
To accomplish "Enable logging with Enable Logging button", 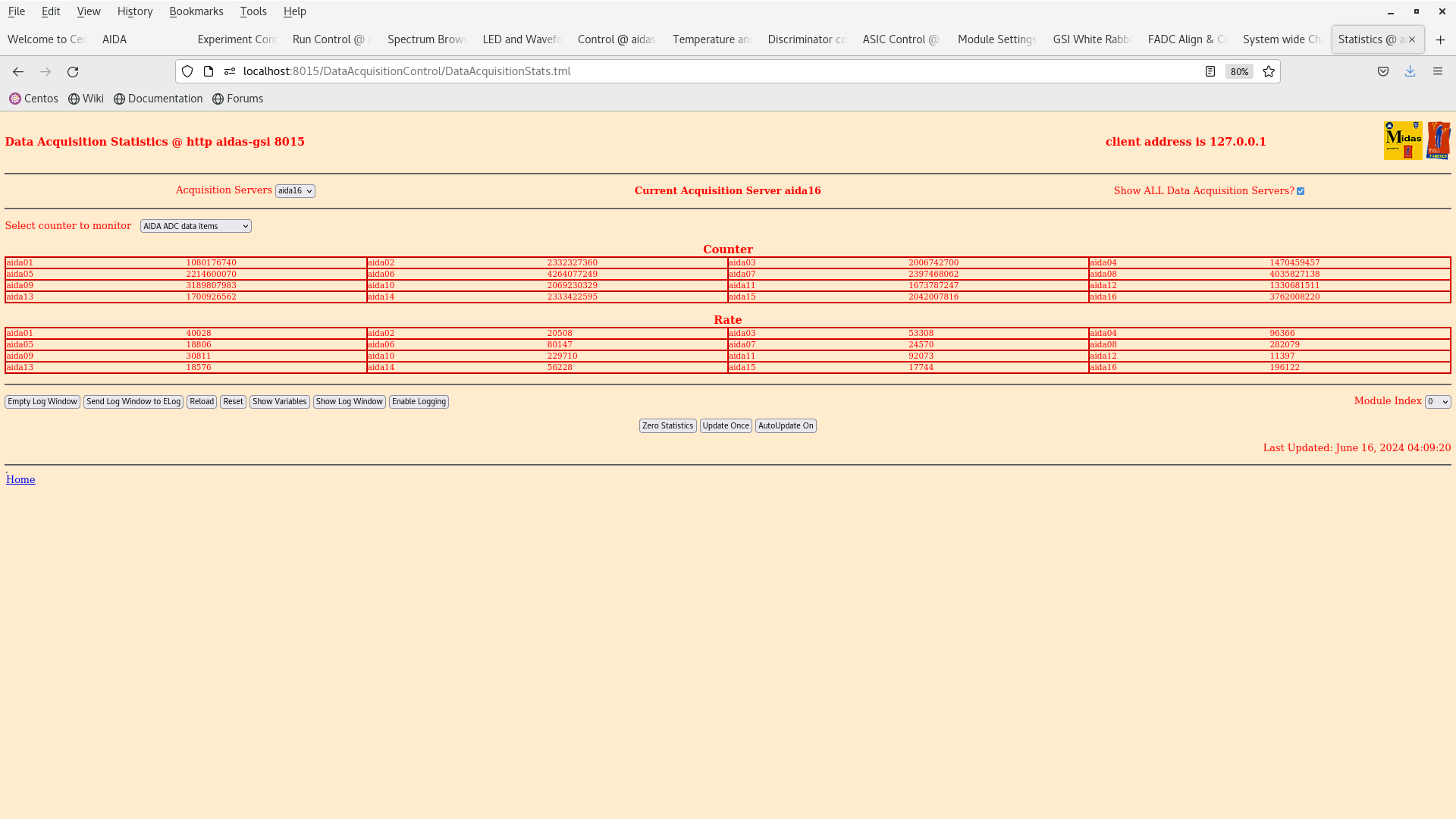I will pos(418,401).
